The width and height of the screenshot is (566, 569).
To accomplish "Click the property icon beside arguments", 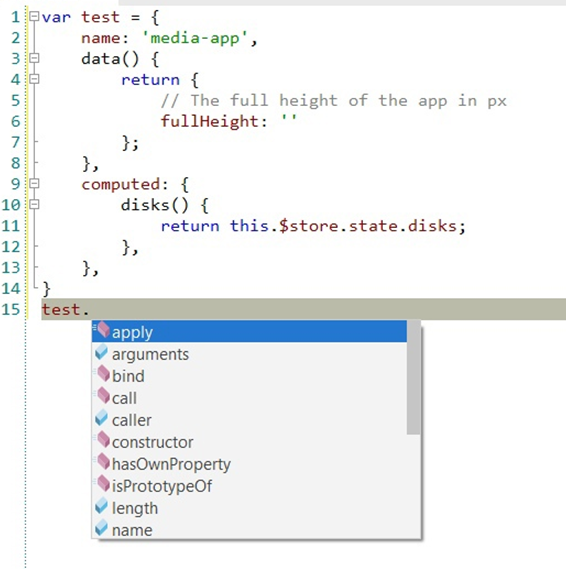I will click(x=102, y=352).
